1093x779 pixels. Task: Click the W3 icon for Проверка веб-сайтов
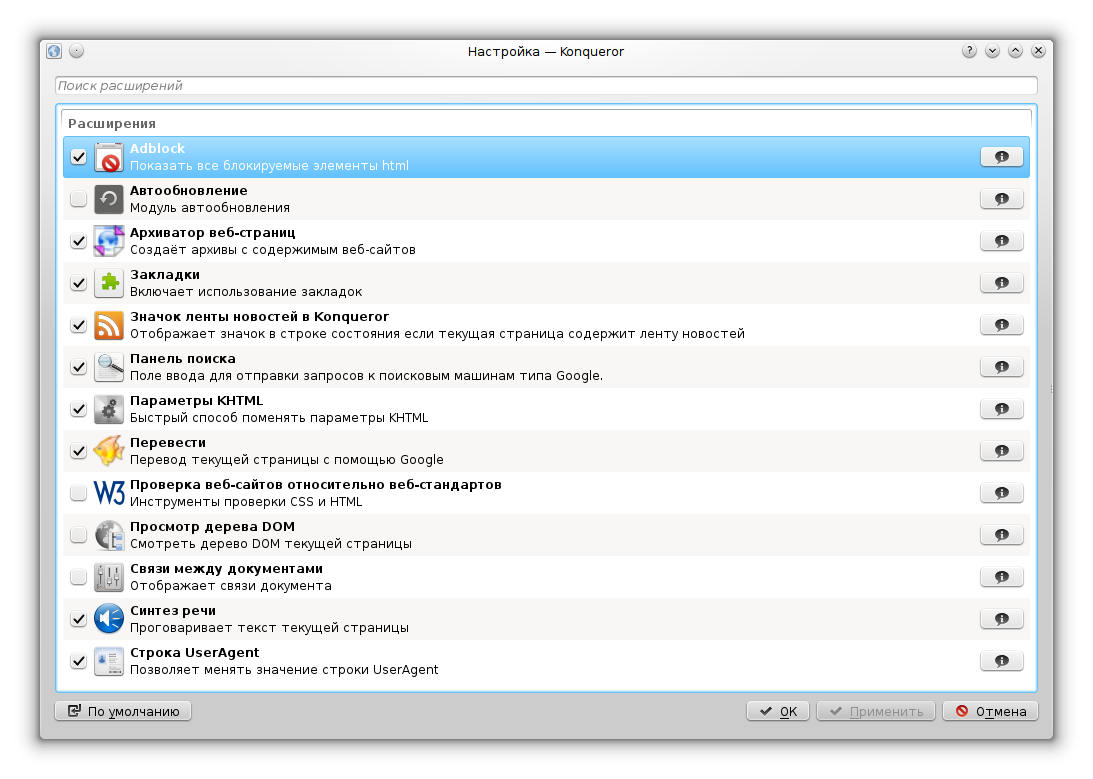pyautogui.click(x=108, y=492)
